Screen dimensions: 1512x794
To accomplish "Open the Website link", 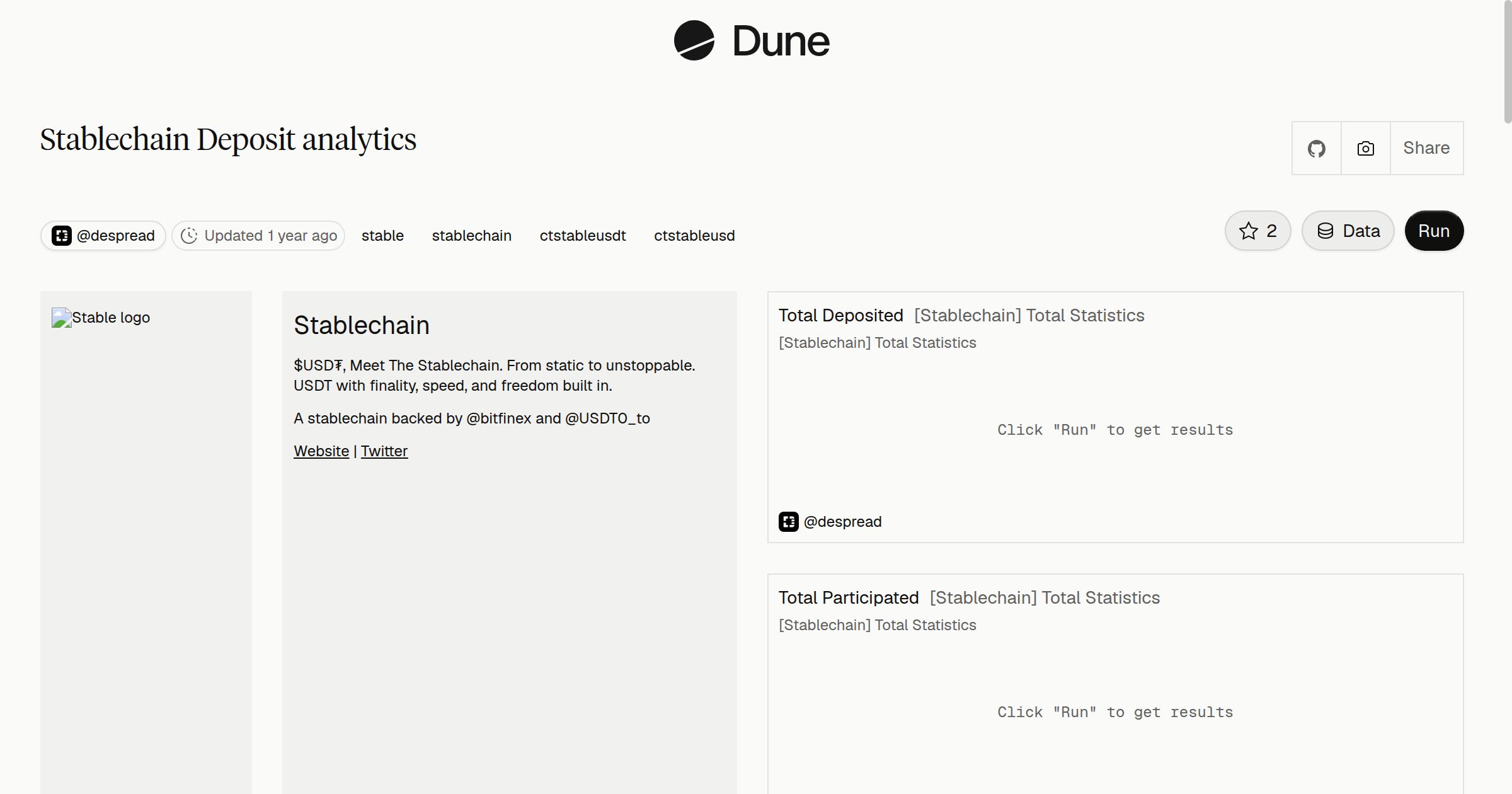I will click(321, 451).
